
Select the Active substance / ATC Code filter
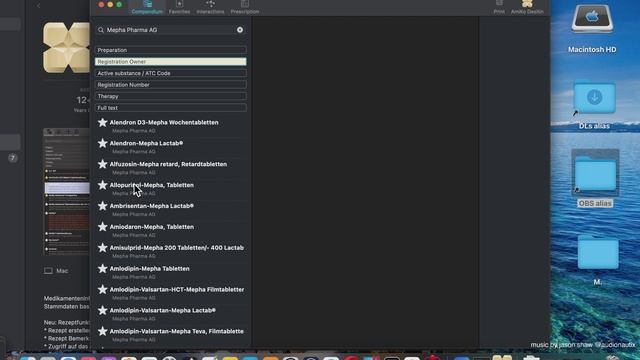pos(171,73)
